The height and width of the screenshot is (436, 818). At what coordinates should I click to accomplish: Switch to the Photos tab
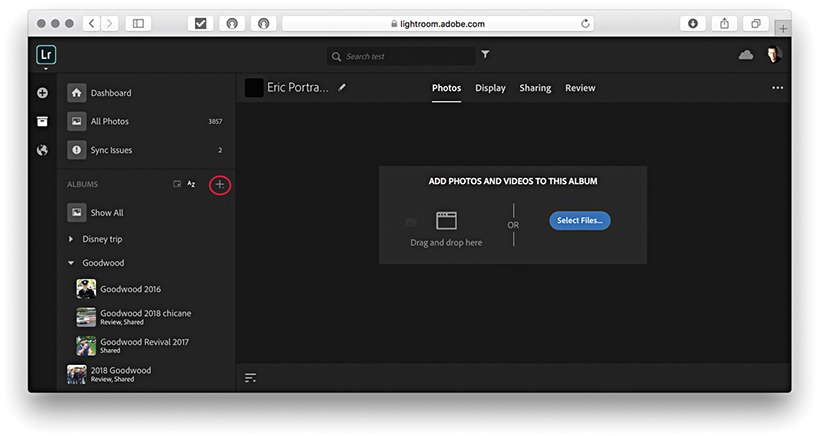pos(447,88)
